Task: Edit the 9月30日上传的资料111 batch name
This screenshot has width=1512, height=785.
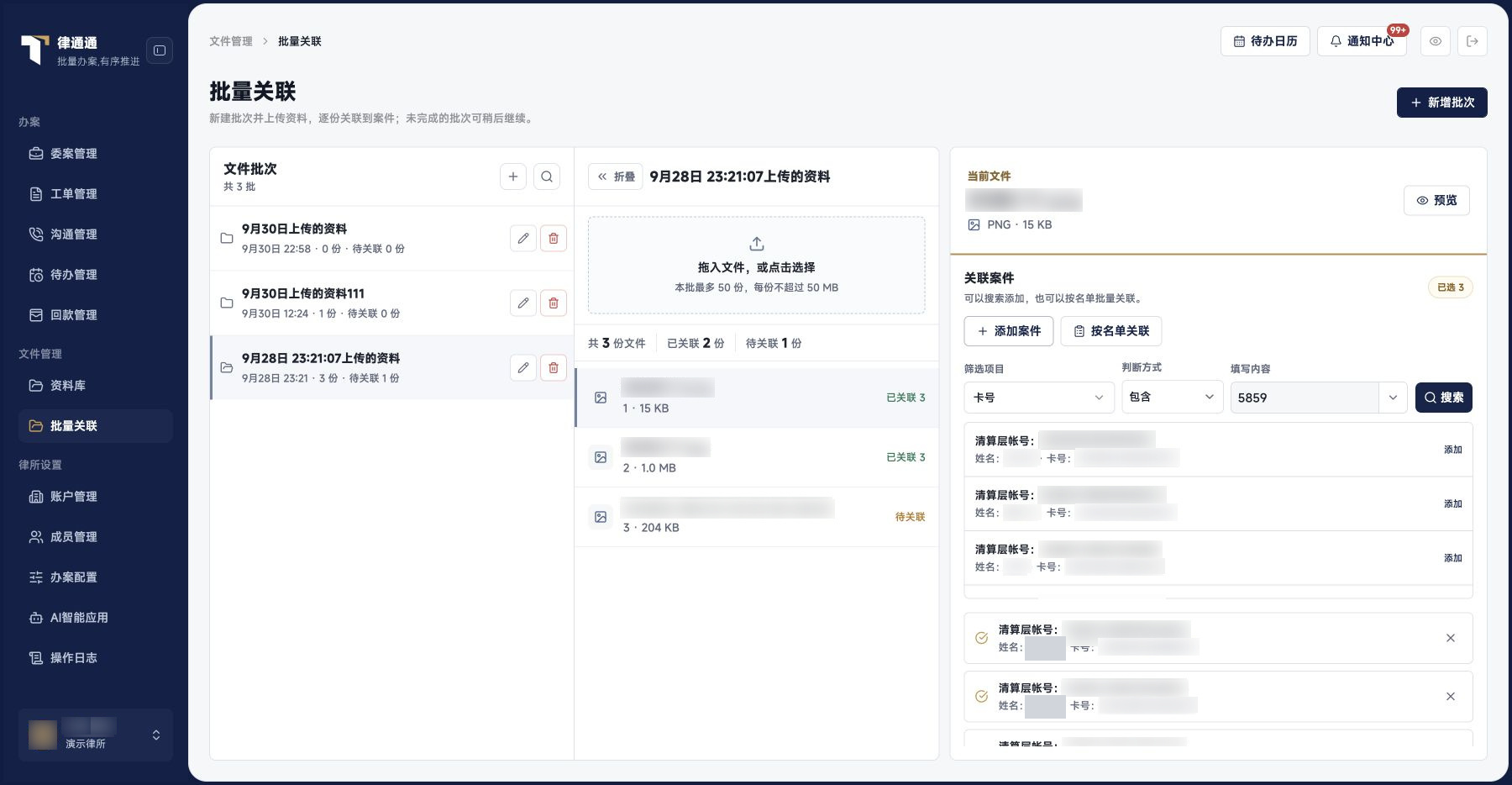Action: click(x=523, y=303)
